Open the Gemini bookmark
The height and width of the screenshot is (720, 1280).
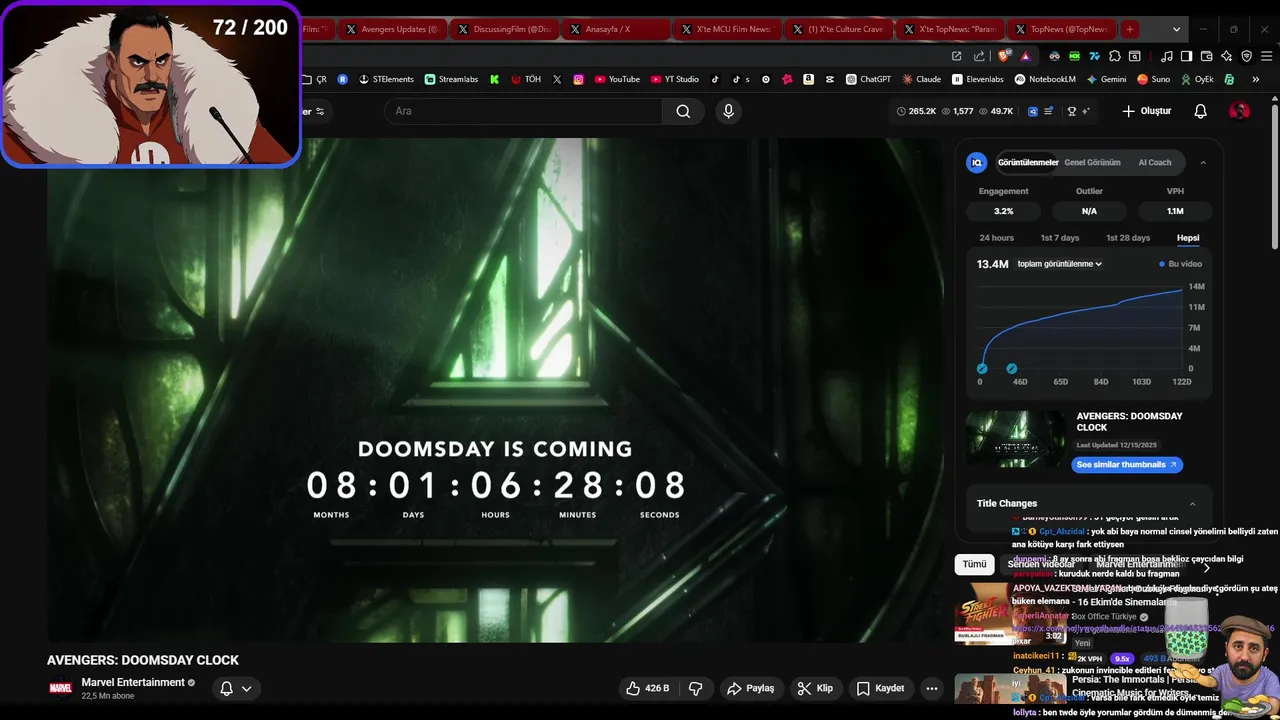point(1106,79)
